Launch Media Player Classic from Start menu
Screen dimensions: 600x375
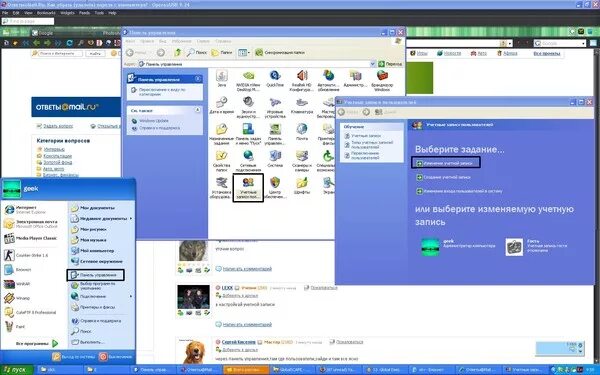pos(30,238)
